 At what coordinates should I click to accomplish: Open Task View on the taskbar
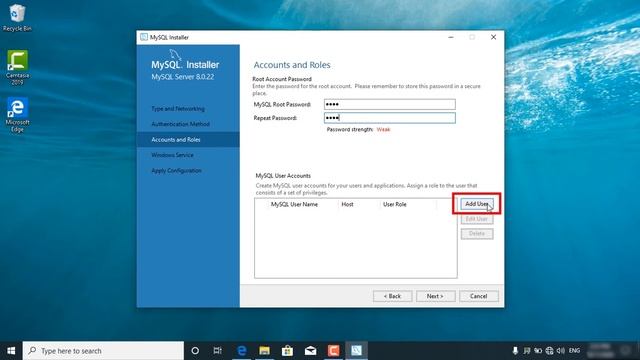[x=218, y=351]
